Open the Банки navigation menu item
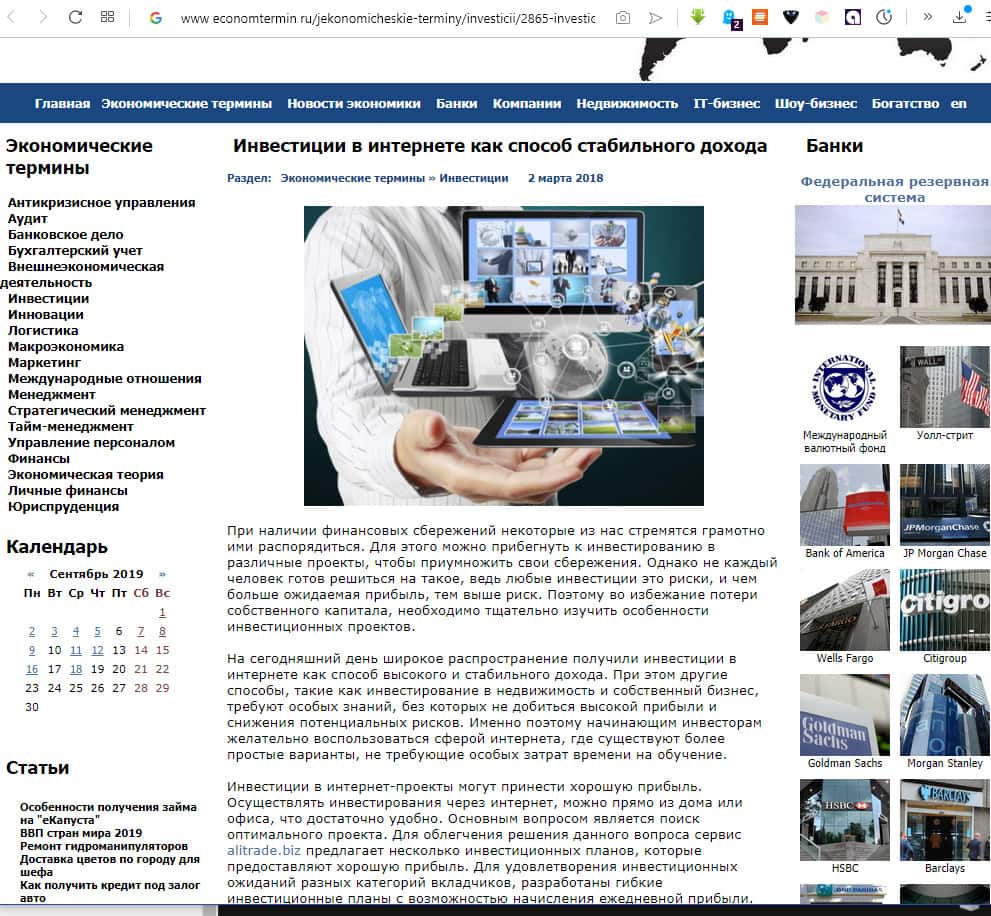This screenshot has width=991, height=916. pos(456,103)
